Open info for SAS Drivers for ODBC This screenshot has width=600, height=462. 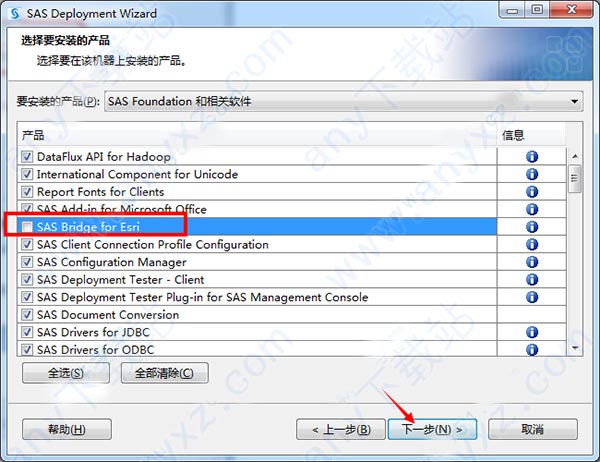click(532, 349)
